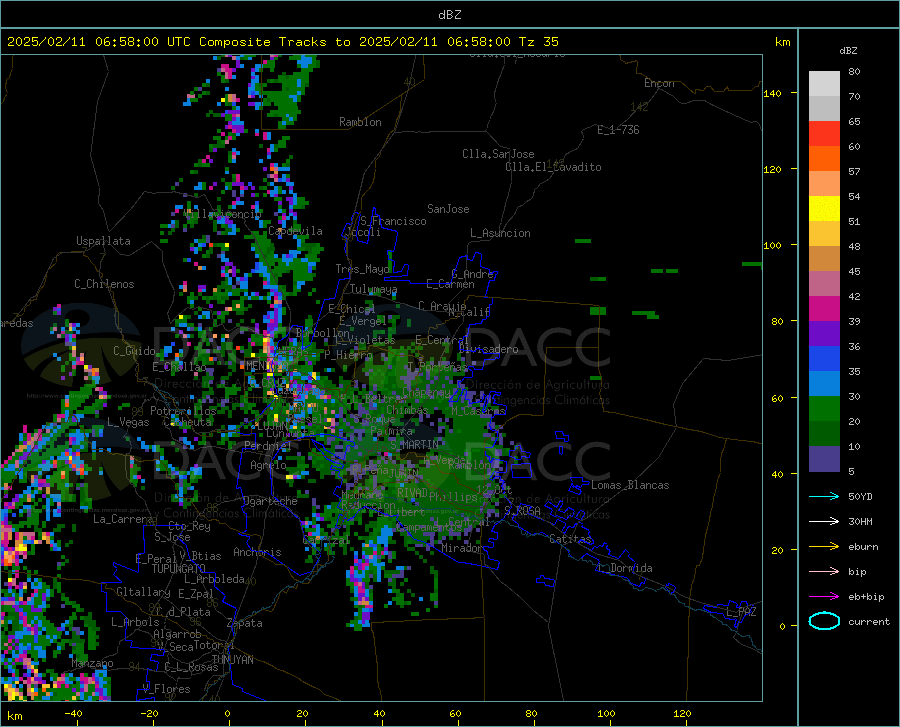The image size is (900, 727).
Task: Click the magenta 39-42 dBZ color swatch
Action: [x=824, y=309]
